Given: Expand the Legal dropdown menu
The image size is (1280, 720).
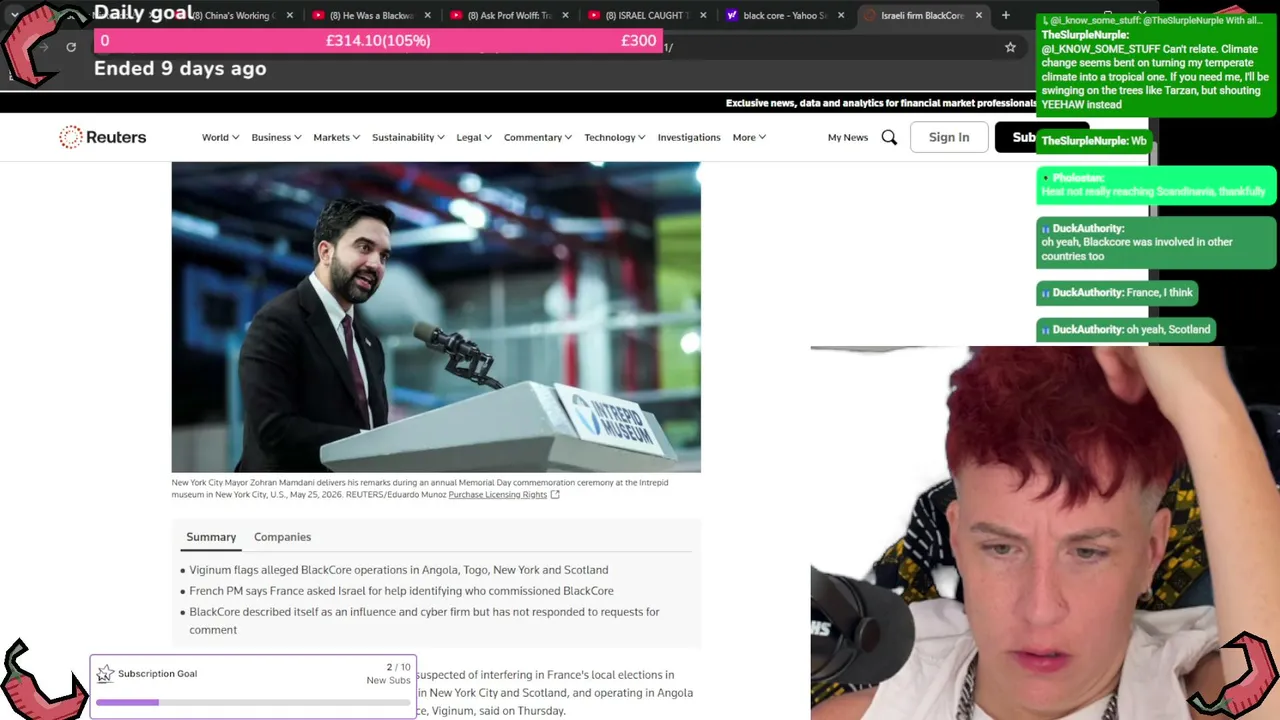Looking at the screenshot, I should [474, 137].
